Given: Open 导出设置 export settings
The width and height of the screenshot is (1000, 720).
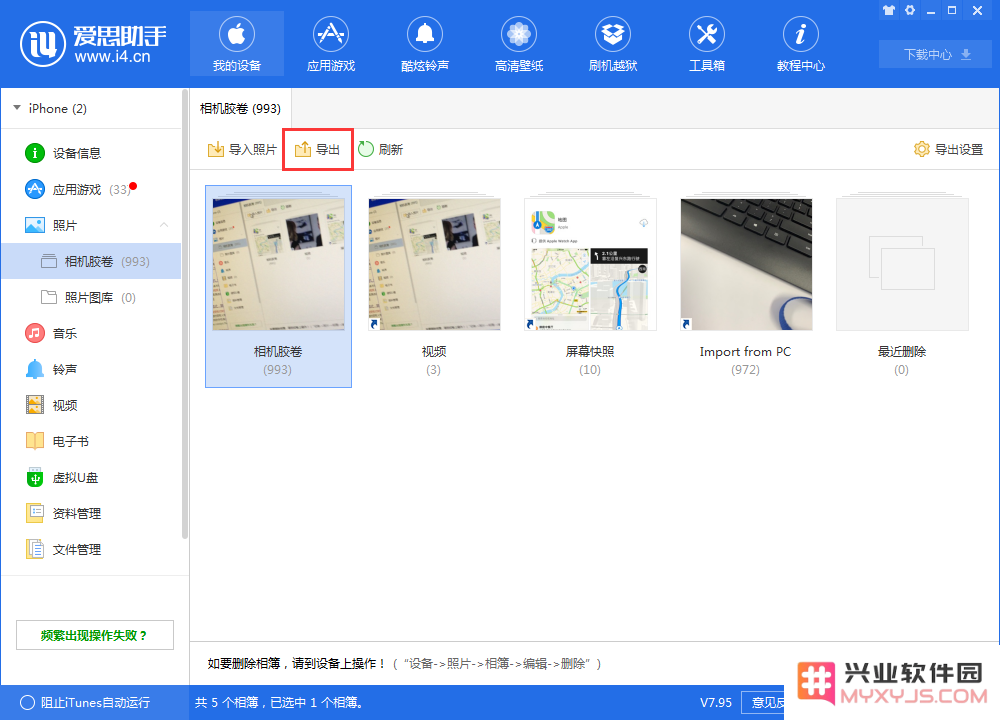Looking at the screenshot, I should (948, 149).
